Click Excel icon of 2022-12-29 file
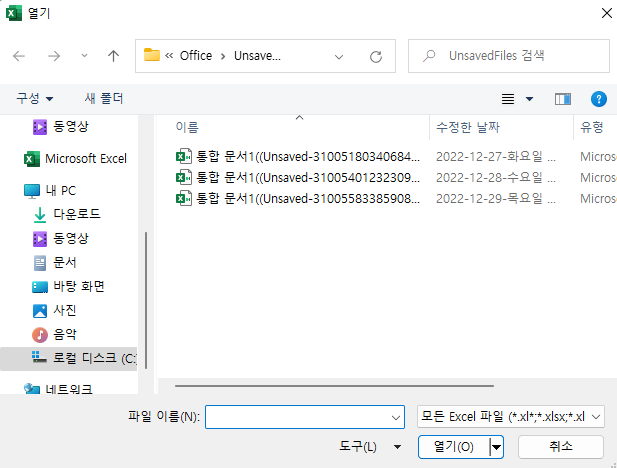 (x=184, y=198)
